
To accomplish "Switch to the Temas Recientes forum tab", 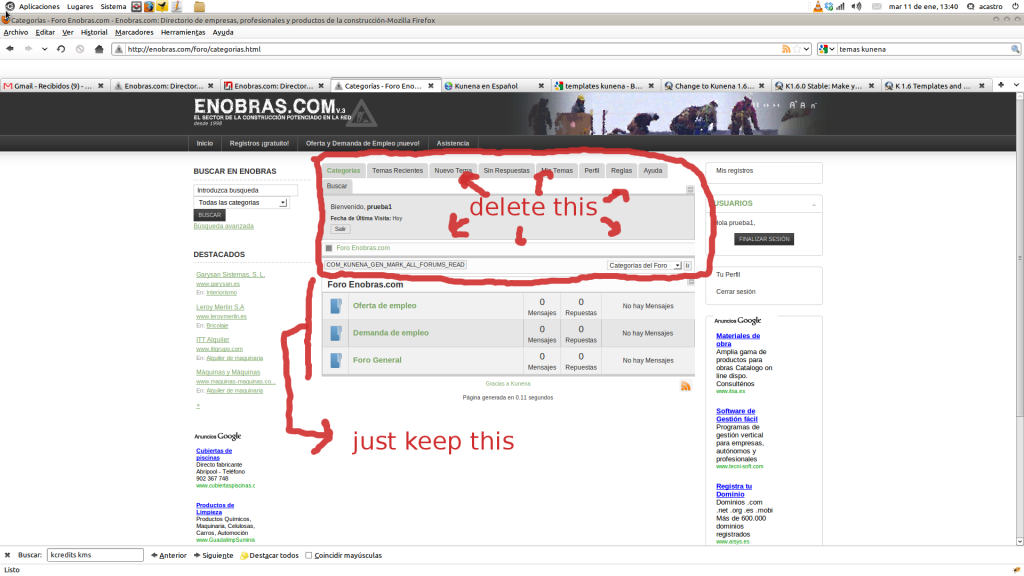I will point(397,171).
